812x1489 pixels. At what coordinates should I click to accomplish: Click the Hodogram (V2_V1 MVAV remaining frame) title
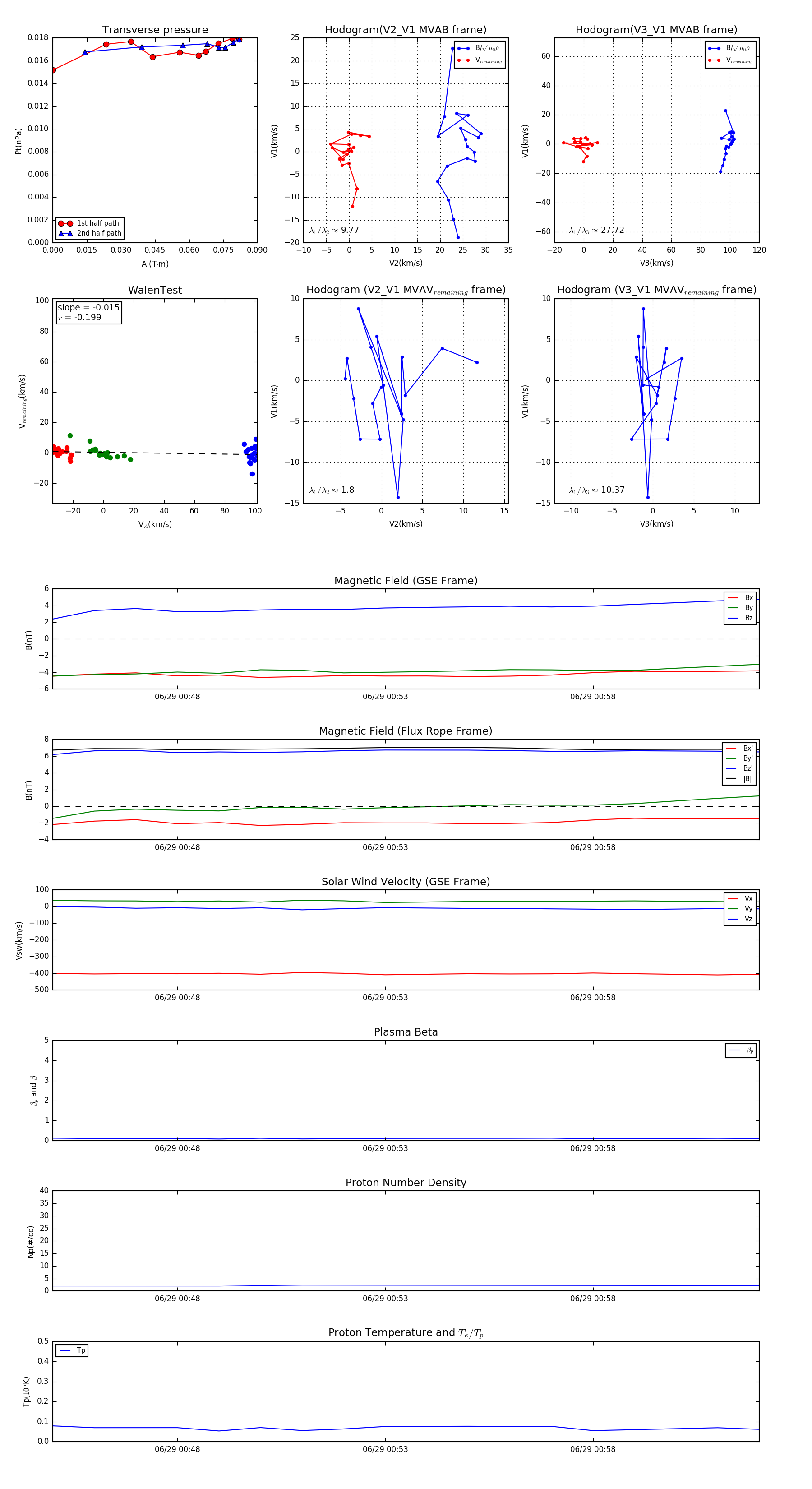click(x=406, y=290)
